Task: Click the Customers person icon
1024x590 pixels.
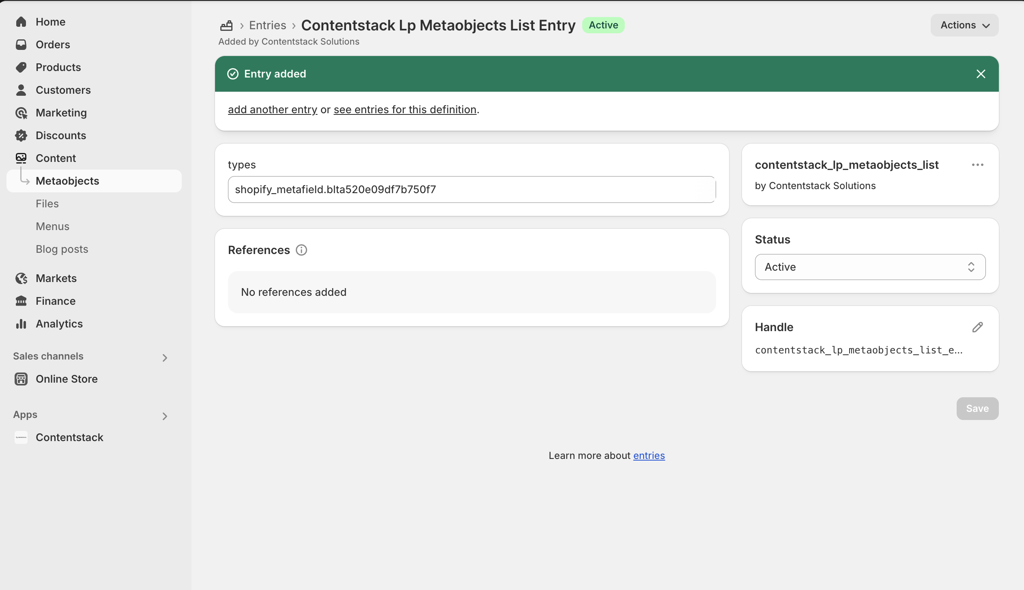Action: 21,90
